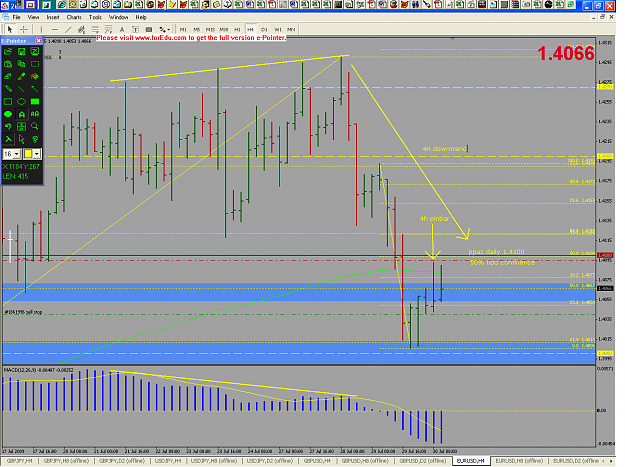This screenshot has width=625, height=467.
Task: Click the e-Pointer blank screen icon
Action: point(35,64)
